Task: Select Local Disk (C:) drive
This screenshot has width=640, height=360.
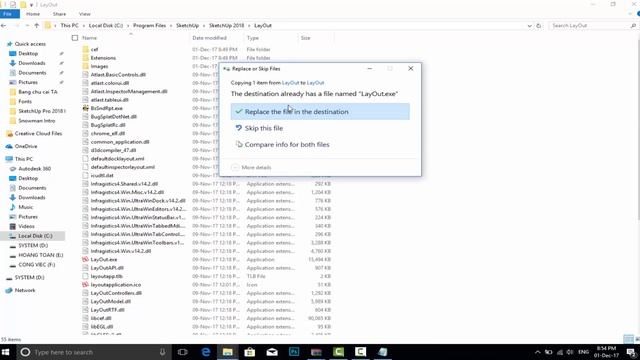Action: coord(35,236)
